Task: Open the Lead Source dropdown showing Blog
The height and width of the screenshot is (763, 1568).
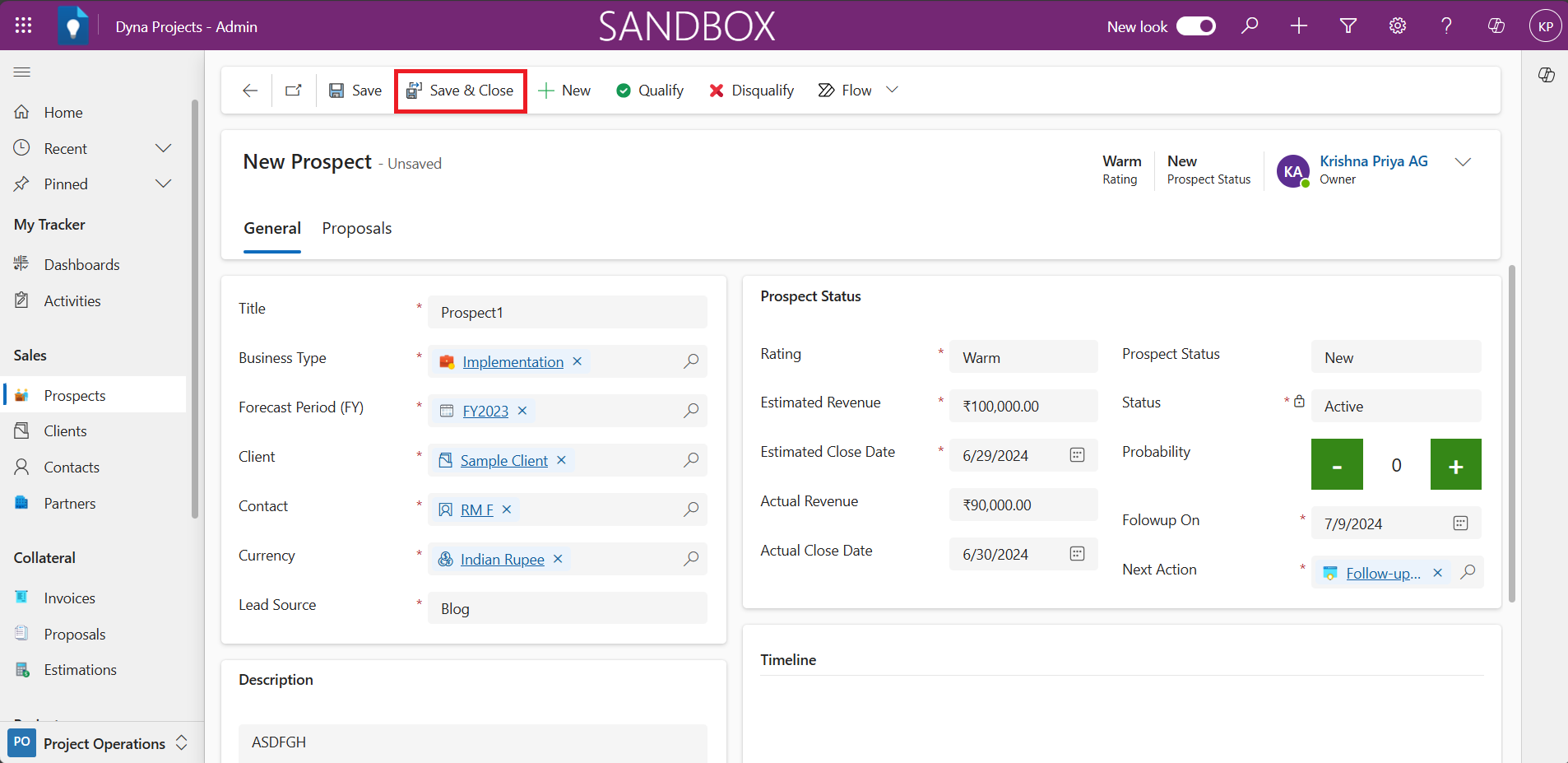Action: click(x=567, y=608)
